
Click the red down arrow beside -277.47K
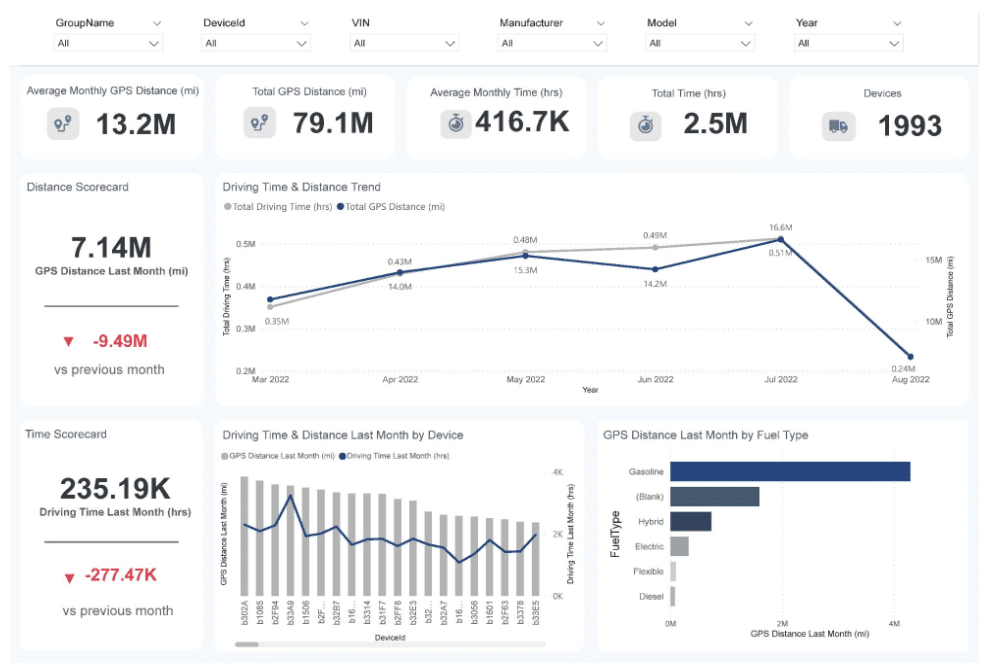pyautogui.click(x=68, y=578)
